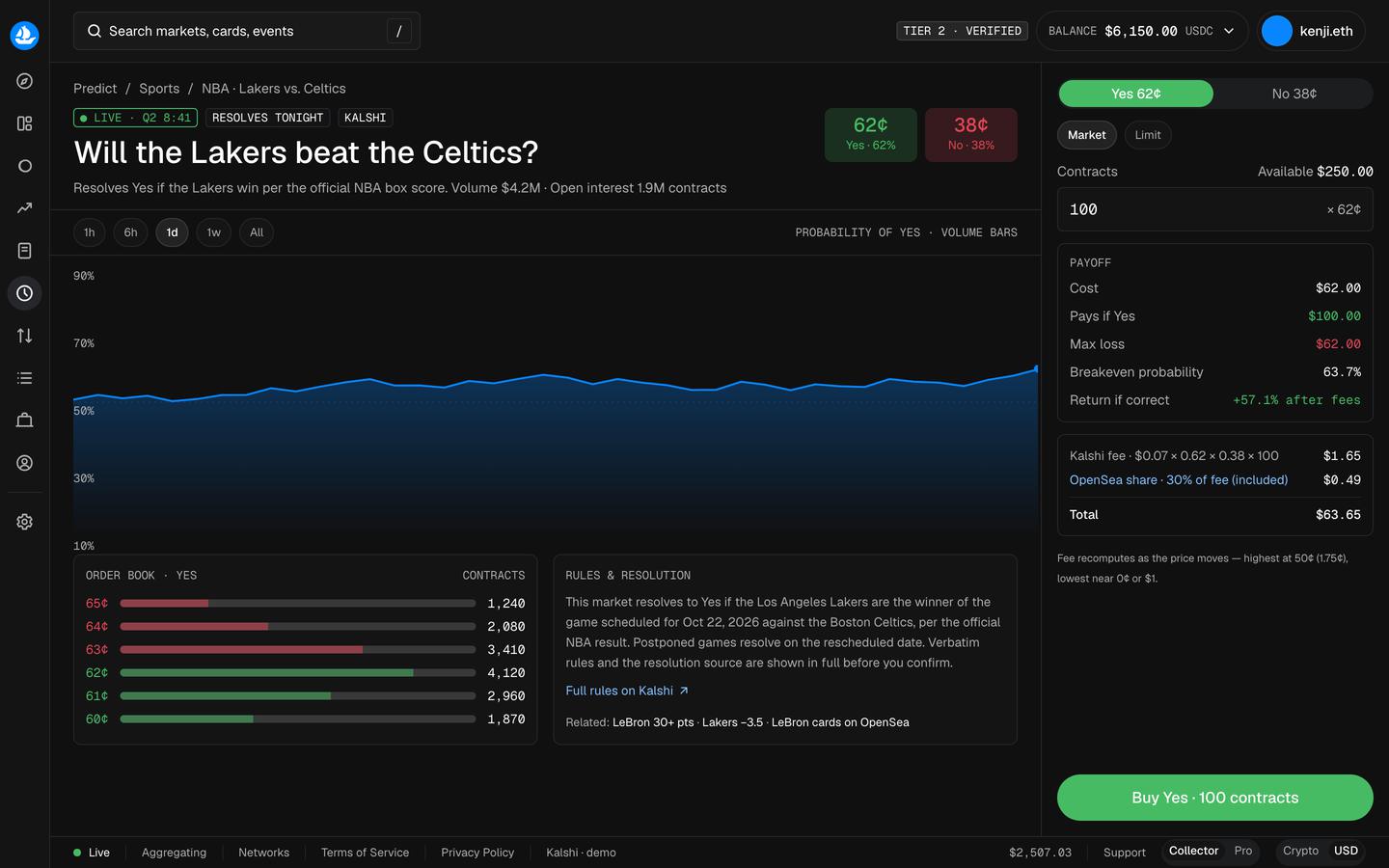
Task: Open the shopping bag icon in sidebar
Action: [25, 420]
